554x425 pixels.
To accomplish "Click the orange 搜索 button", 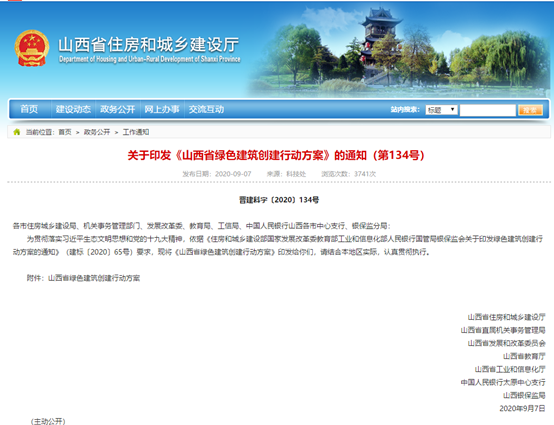I will [530, 110].
